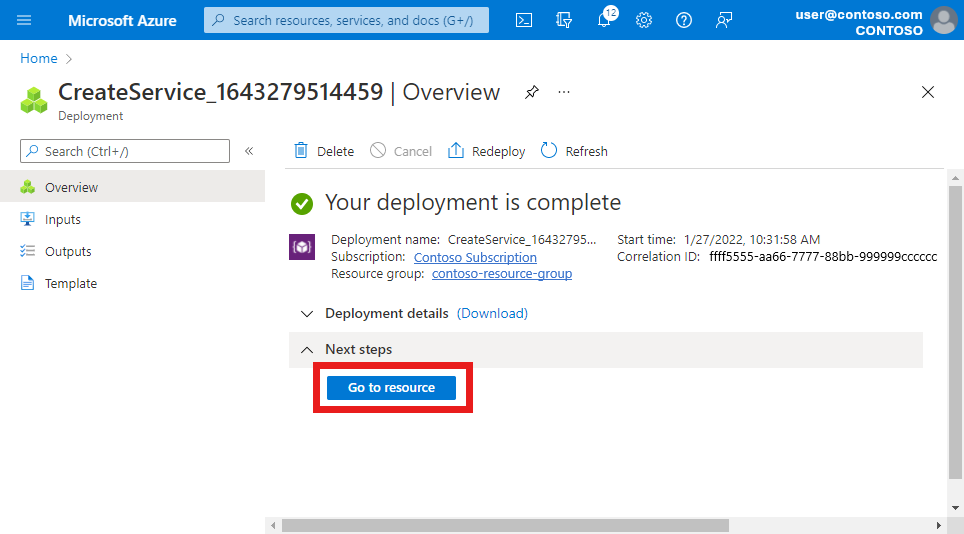Click the user account avatar
The image size is (964, 534).
pyautogui.click(x=944, y=20)
